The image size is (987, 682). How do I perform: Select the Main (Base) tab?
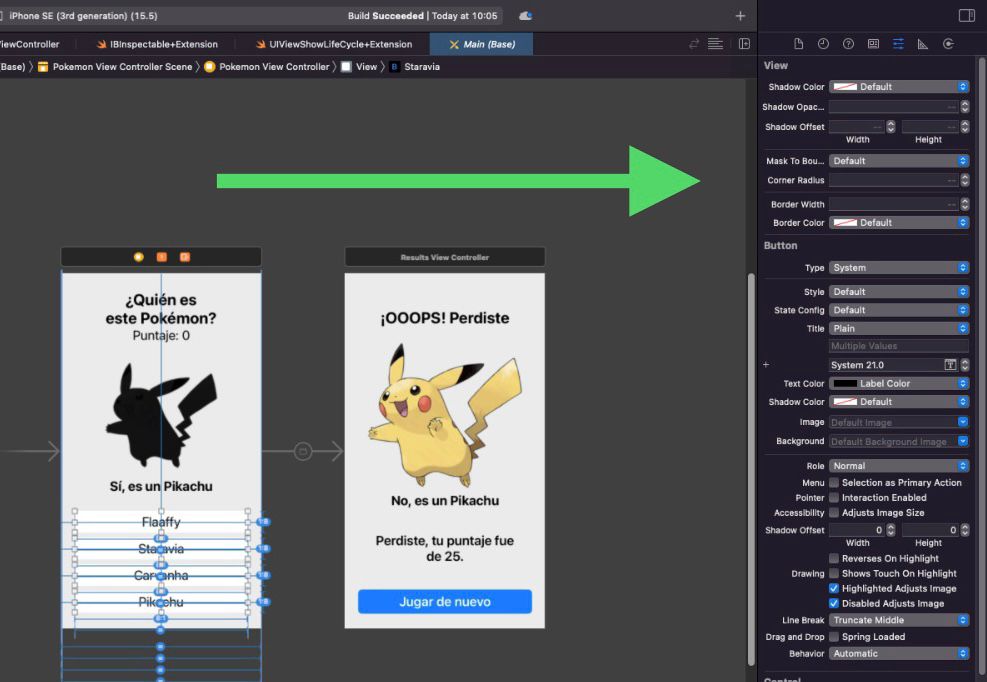(x=482, y=44)
